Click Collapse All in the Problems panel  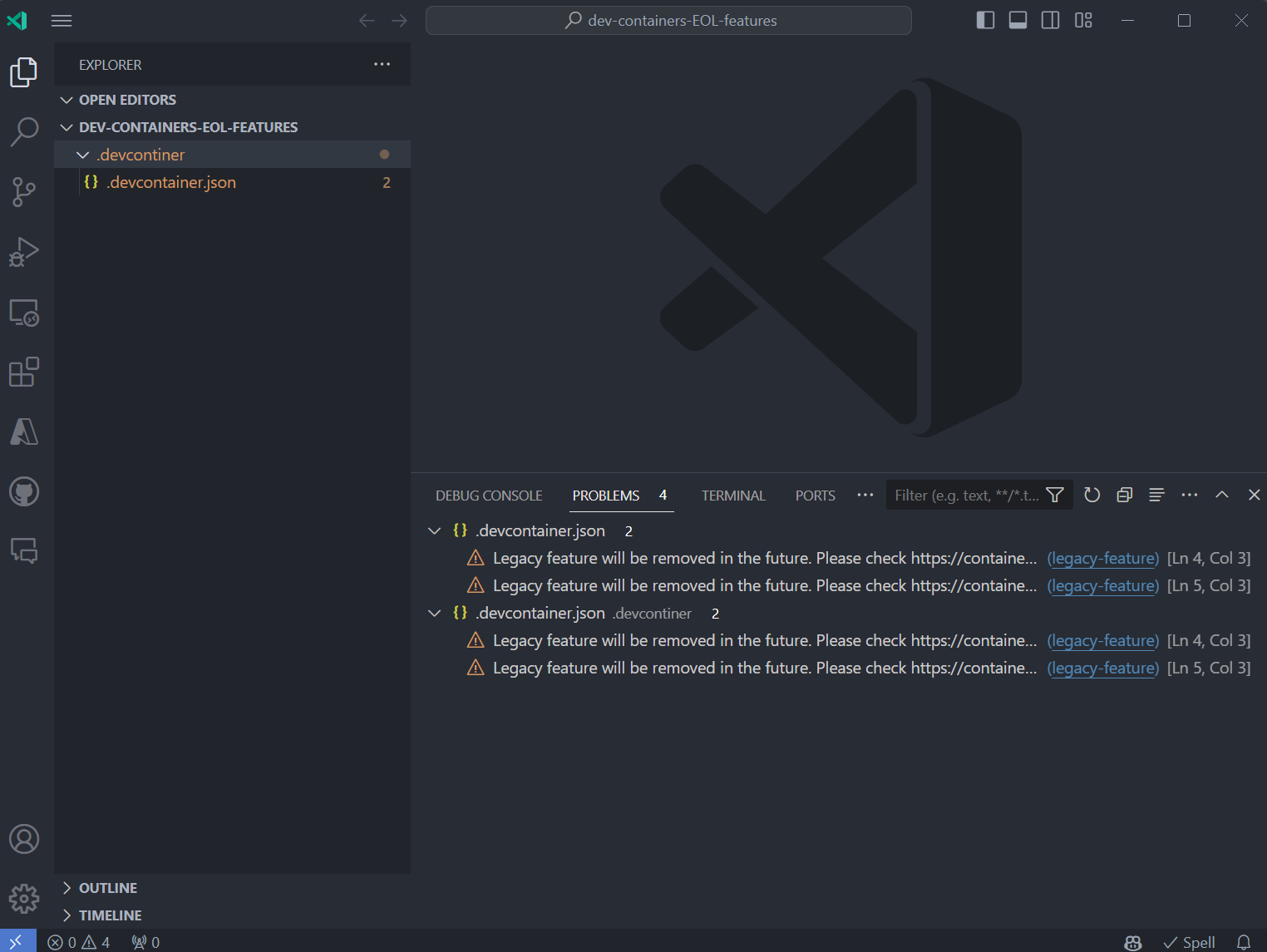tap(1124, 495)
